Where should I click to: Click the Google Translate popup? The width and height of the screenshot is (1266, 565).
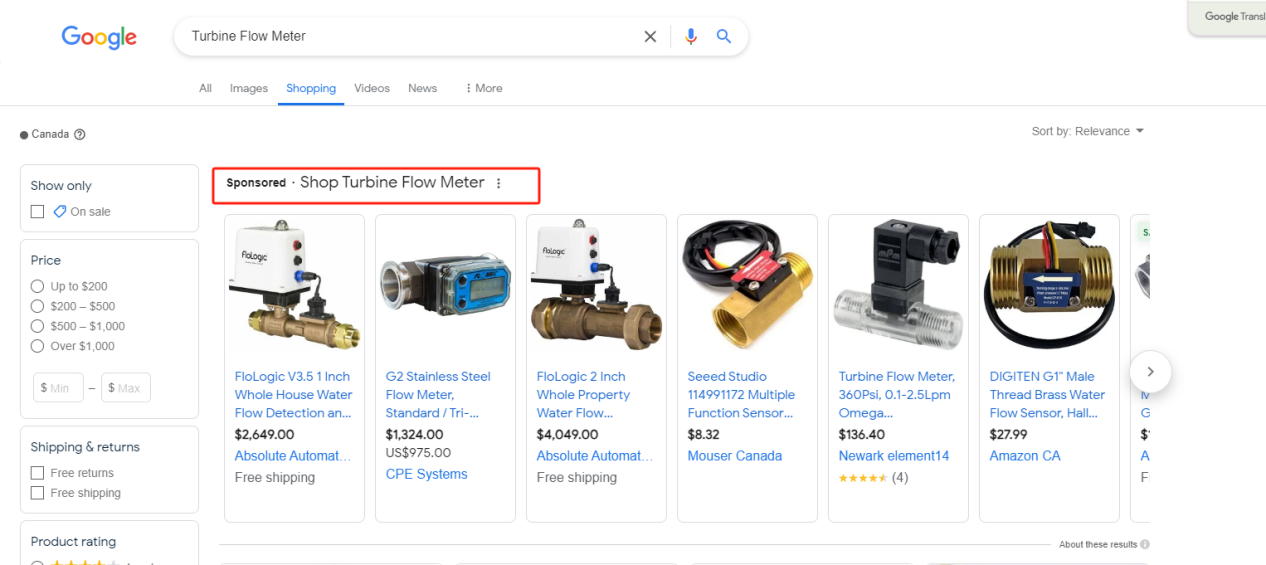click(1228, 17)
